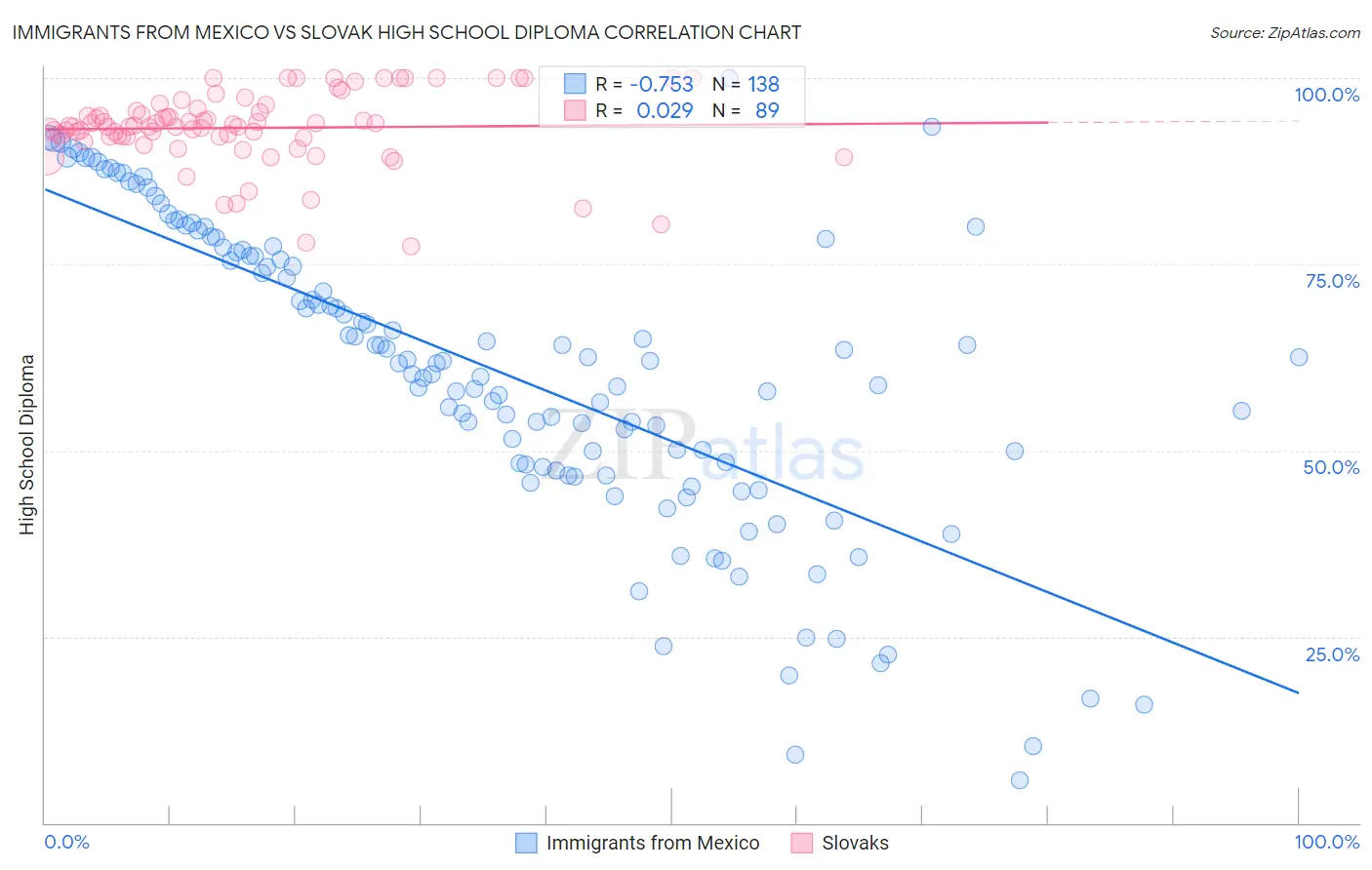Click the chart title text
This screenshot has height=870, width=1372.
pyautogui.click(x=407, y=32)
